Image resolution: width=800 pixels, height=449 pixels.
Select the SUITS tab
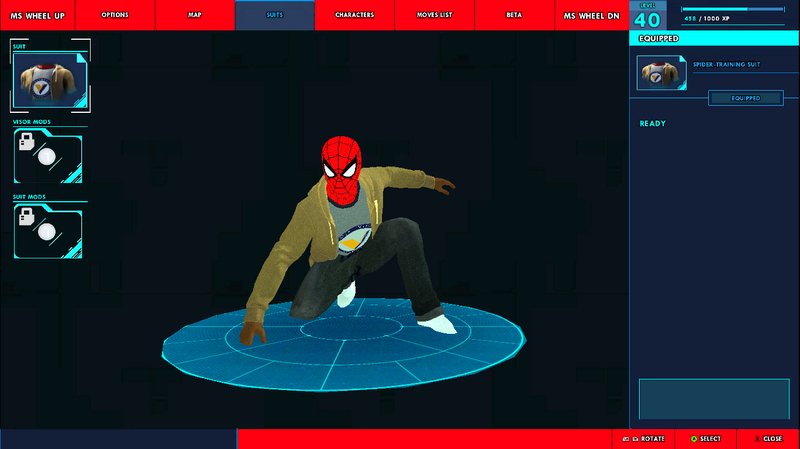tap(274, 15)
